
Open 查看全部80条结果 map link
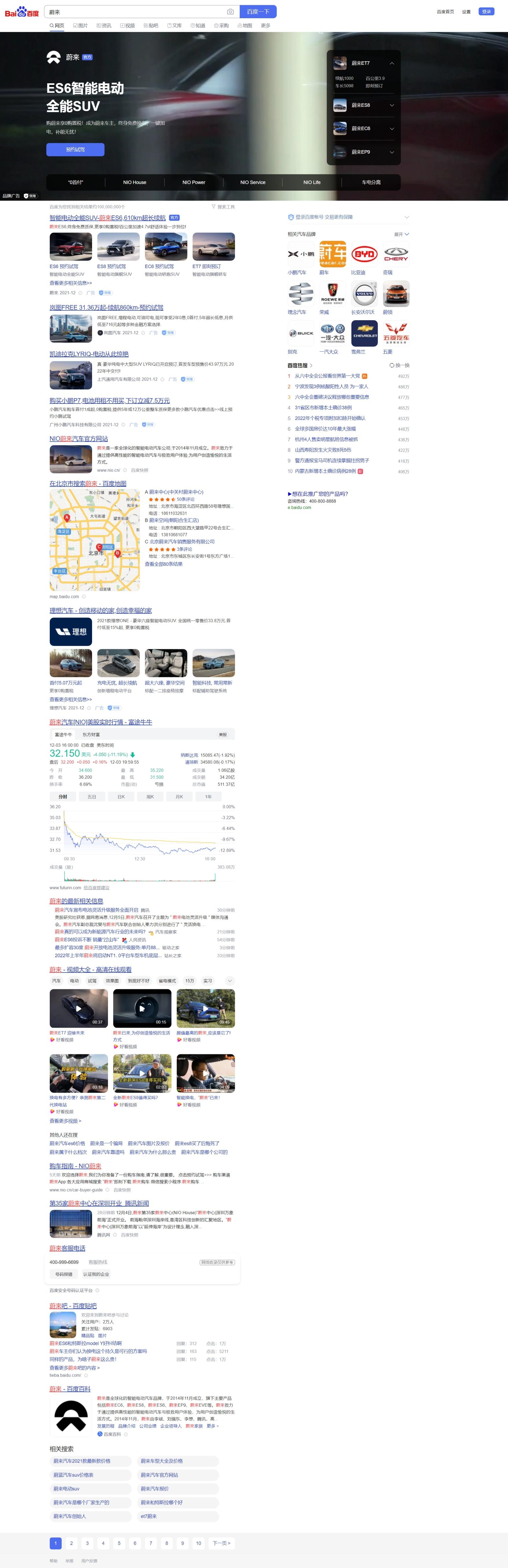pos(163,564)
